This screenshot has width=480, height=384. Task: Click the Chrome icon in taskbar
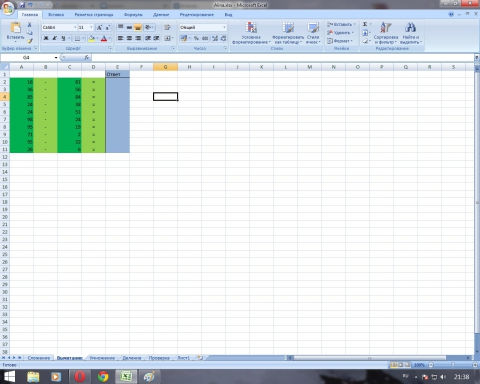[103, 377]
